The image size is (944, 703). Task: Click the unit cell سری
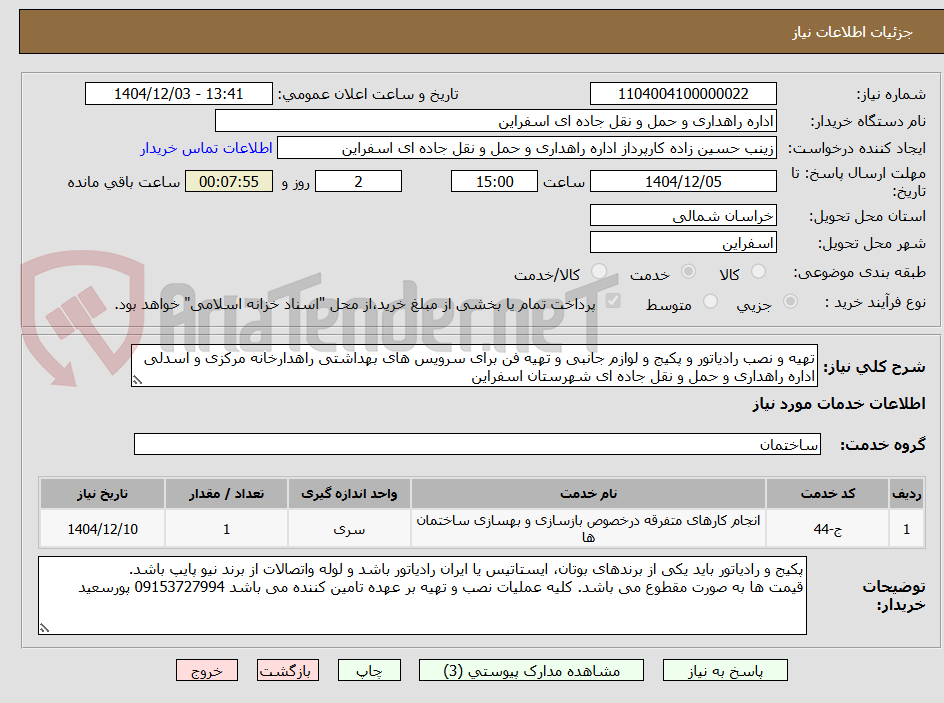[349, 528]
